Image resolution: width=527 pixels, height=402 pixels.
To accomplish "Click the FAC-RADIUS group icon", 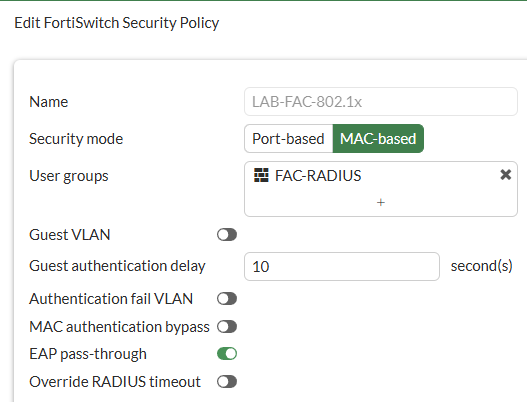I will click(x=261, y=175).
